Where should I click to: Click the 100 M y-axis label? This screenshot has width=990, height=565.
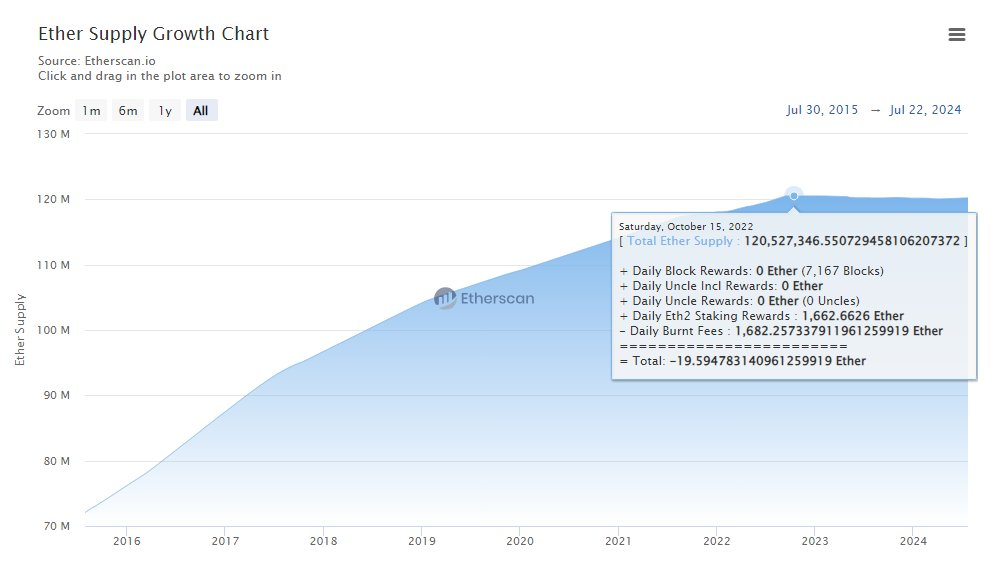click(51, 330)
